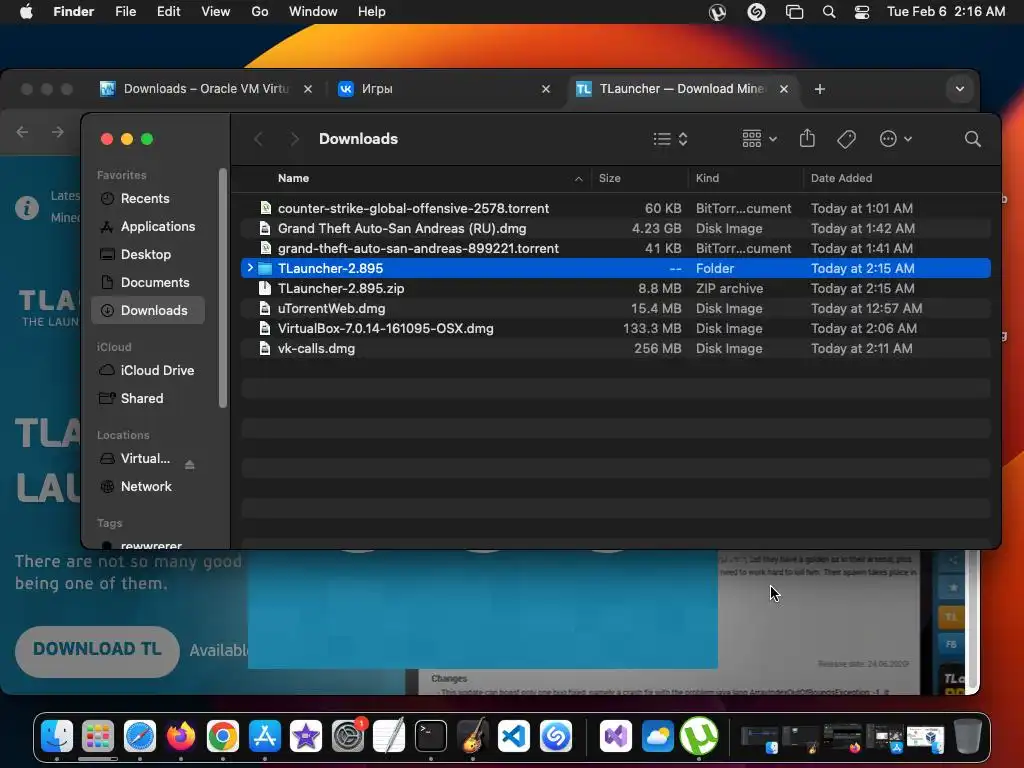Open Visual Studio Code in Dock

tap(514, 736)
